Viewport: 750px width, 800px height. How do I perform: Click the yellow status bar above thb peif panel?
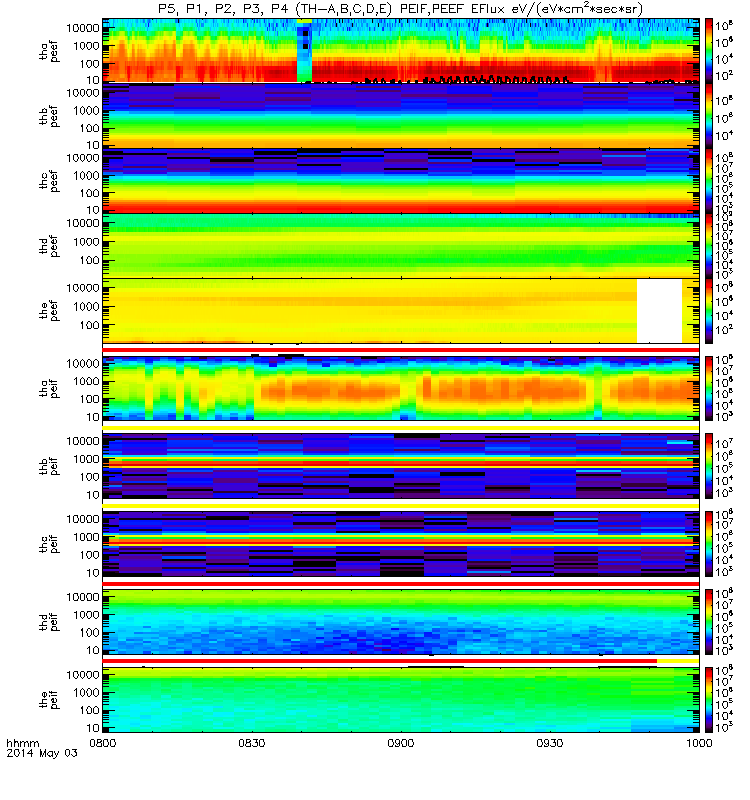point(401,428)
